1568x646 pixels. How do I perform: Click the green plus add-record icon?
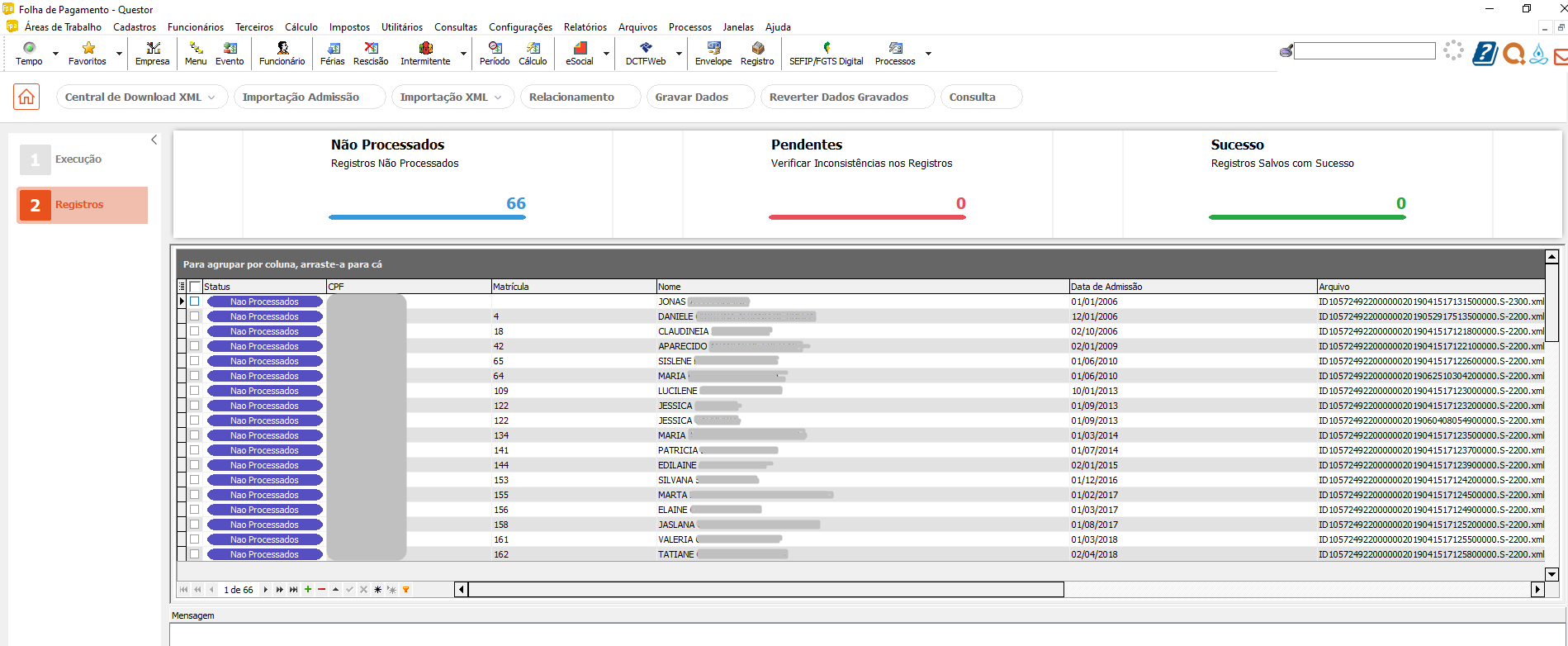[308, 590]
